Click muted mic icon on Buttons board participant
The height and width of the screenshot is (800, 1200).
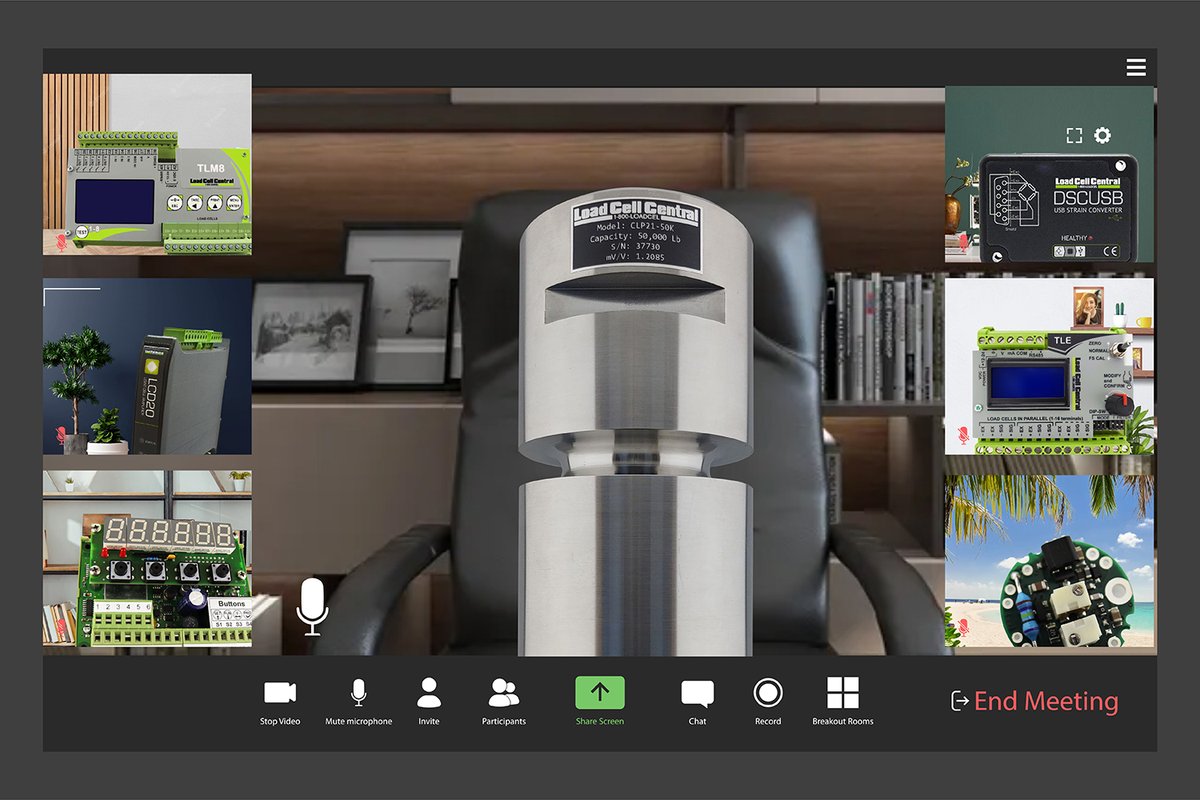tap(61, 628)
